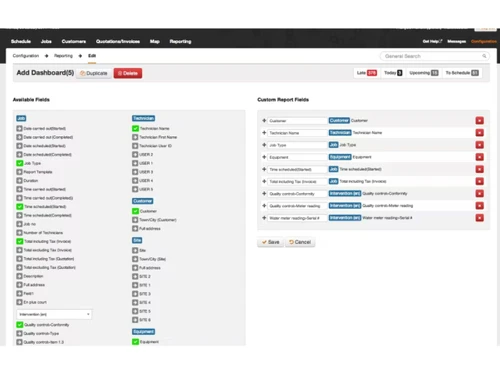Click move handle of Water meter reading-Serial # row
Screen dimensions: 500x375
coord(264,218)
